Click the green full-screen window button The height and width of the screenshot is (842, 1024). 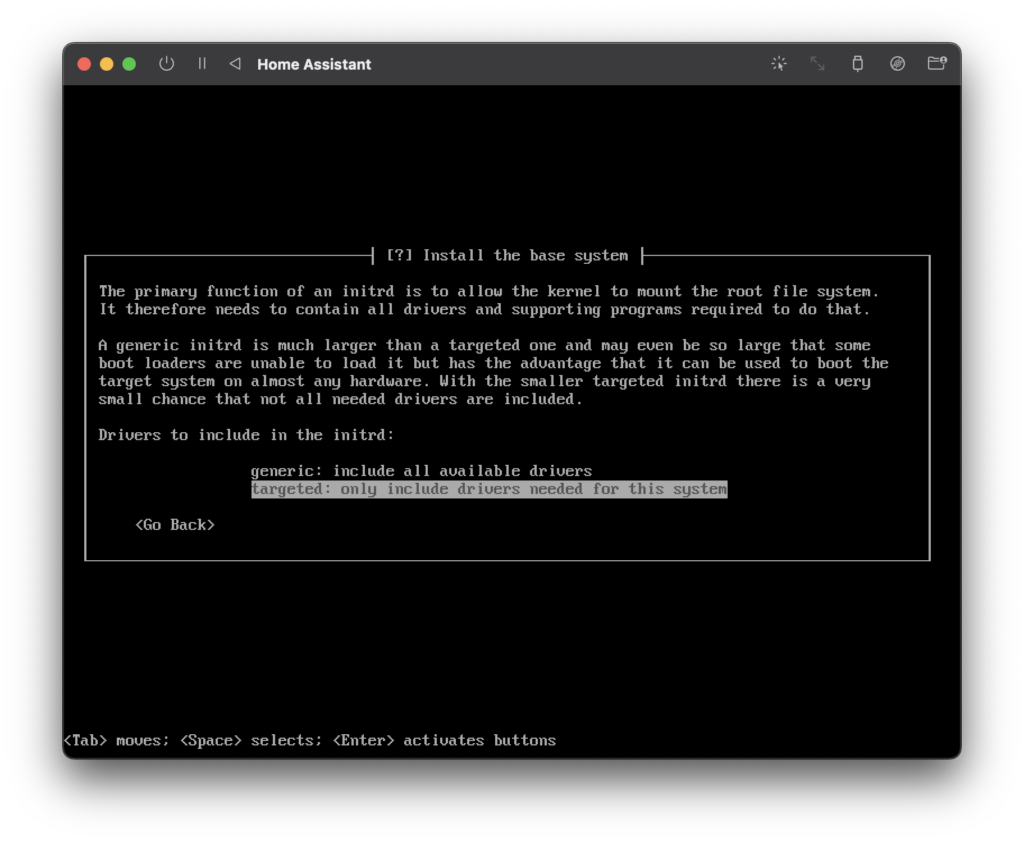click(x=129, y=64)
